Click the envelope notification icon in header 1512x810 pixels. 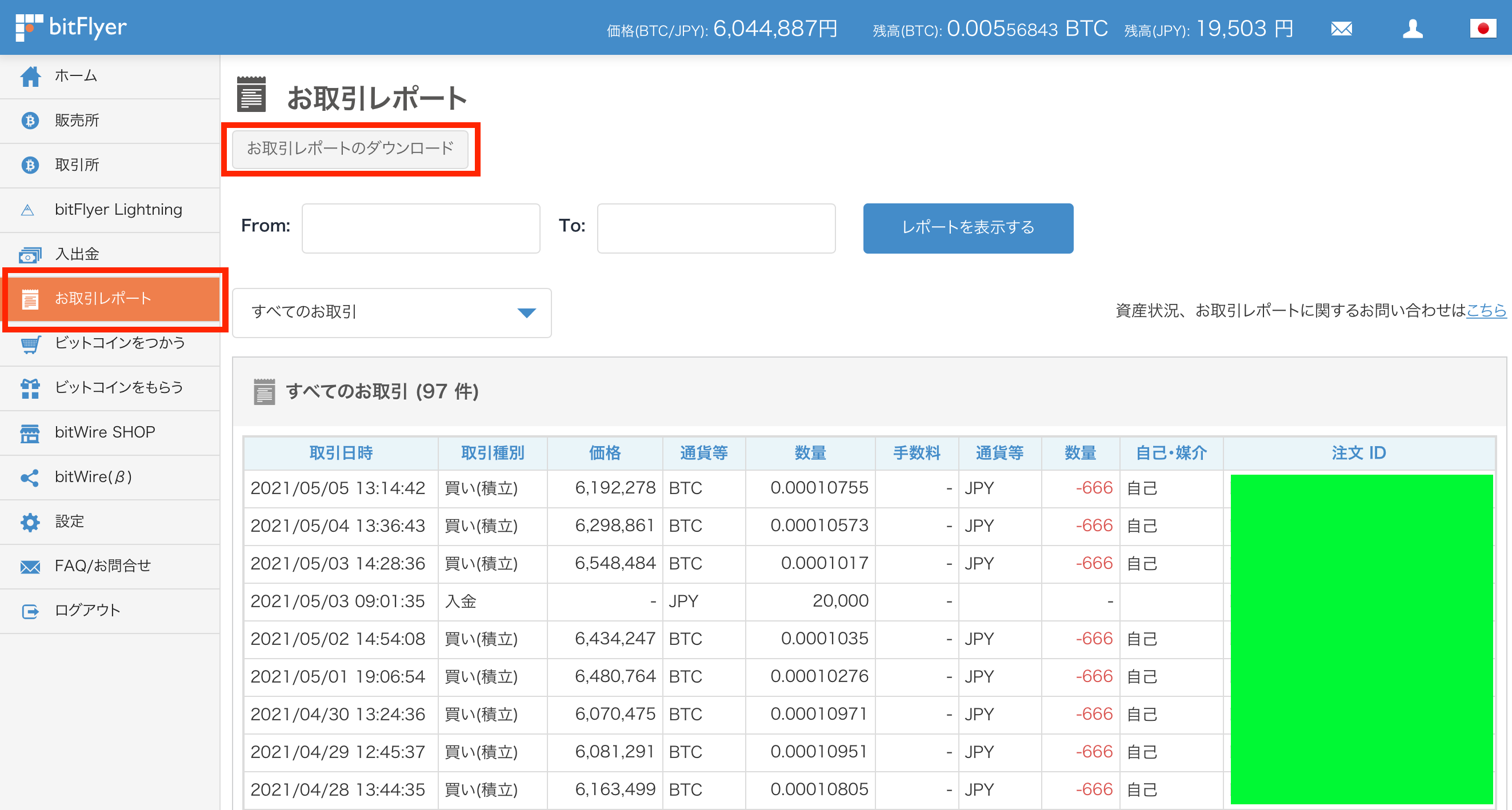[1342, 27]
